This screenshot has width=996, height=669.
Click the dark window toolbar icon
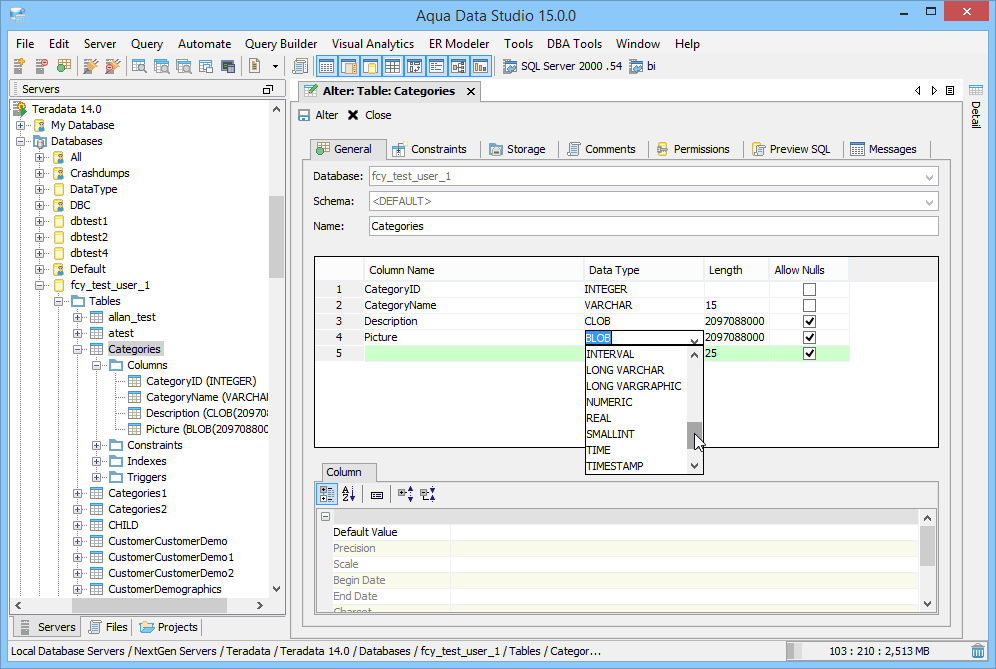(228, 66)
